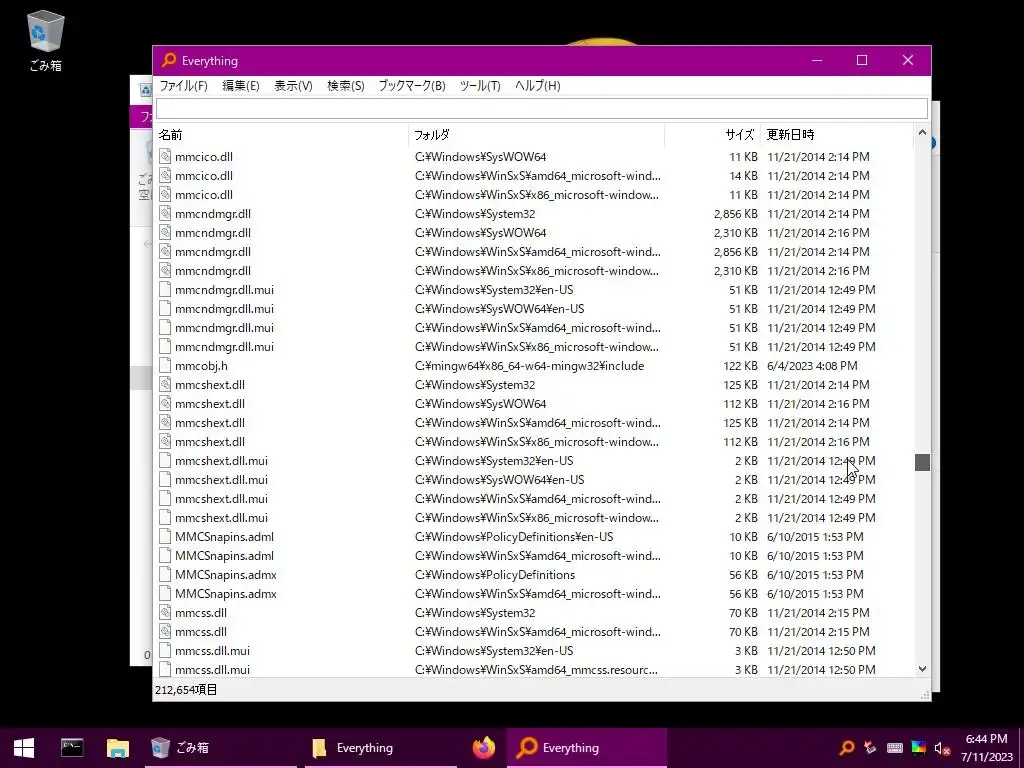
Task: Open the 編集(E) menu
Action: click(240, 86)
